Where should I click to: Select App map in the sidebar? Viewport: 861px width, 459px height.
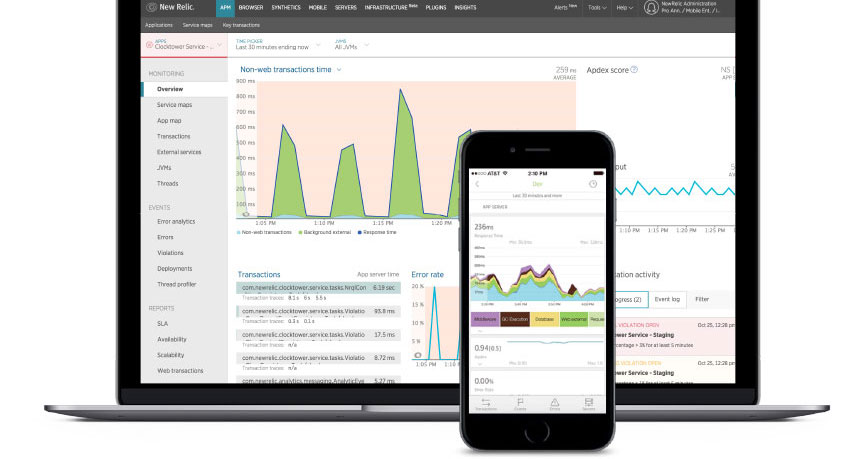coord(169,121)
